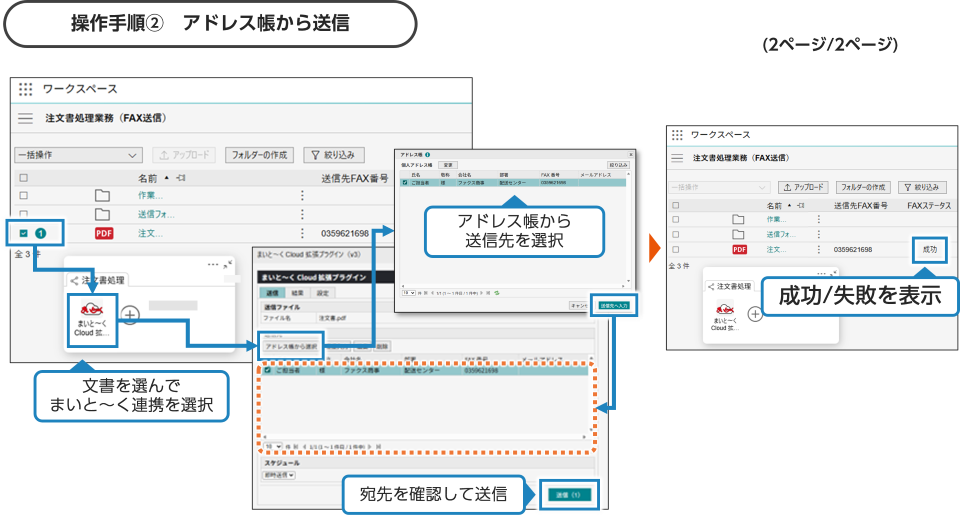960x516 pixels.
Task: Open 一括操作 dropdown in right window
Action: (718, 187)
